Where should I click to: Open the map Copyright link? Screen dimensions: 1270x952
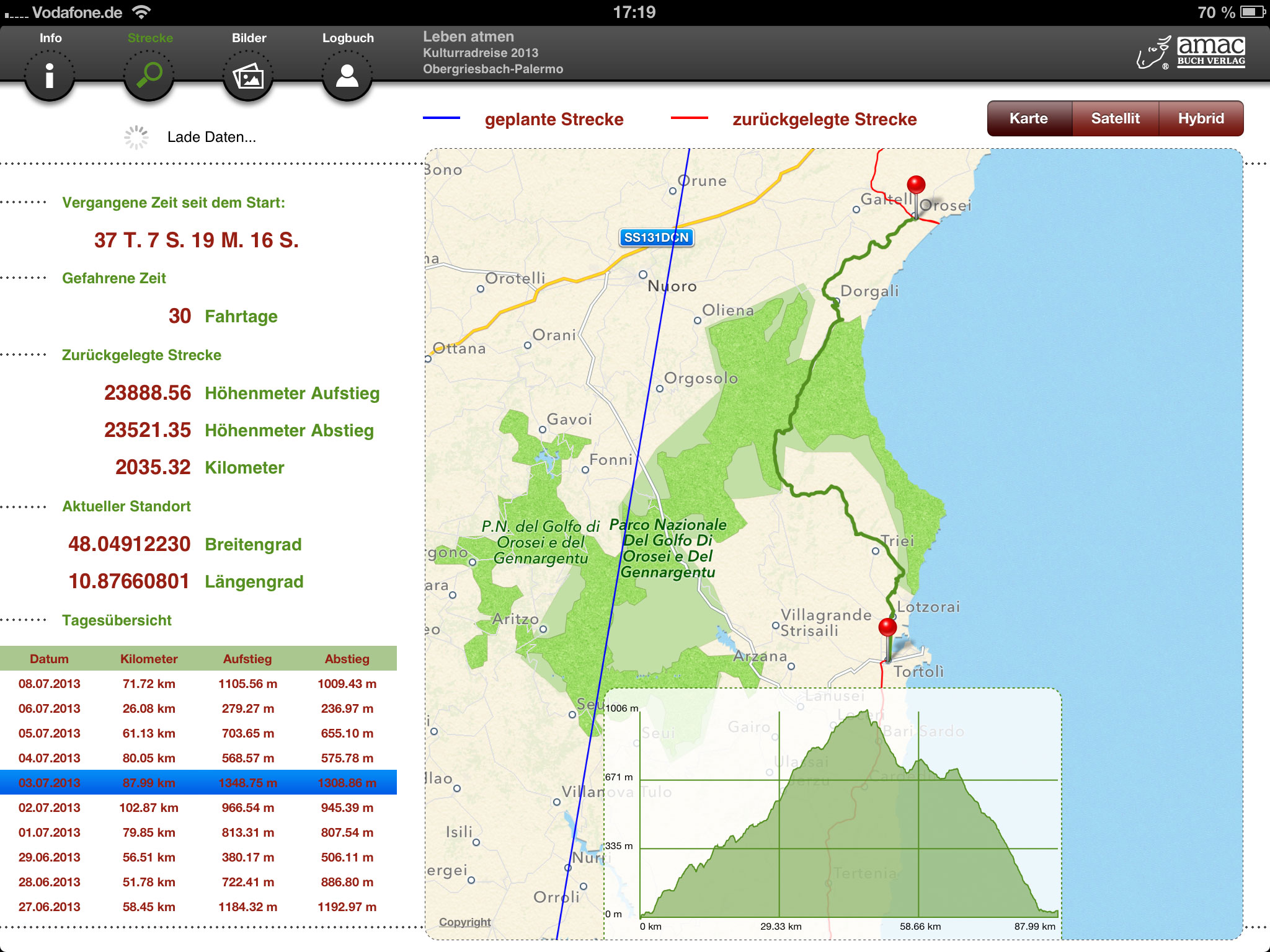click(464, 922)
